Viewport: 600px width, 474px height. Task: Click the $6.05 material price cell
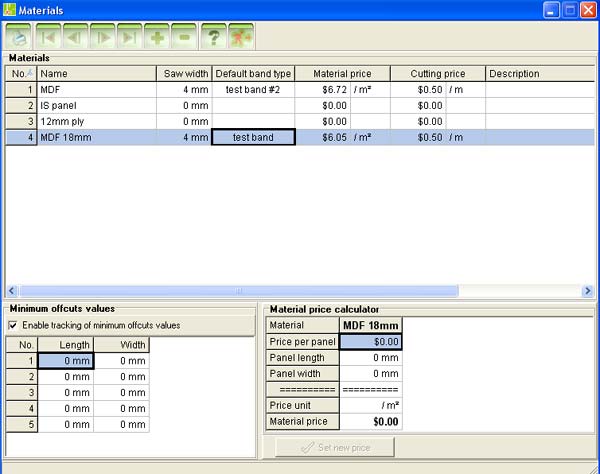tap(322, 137)
